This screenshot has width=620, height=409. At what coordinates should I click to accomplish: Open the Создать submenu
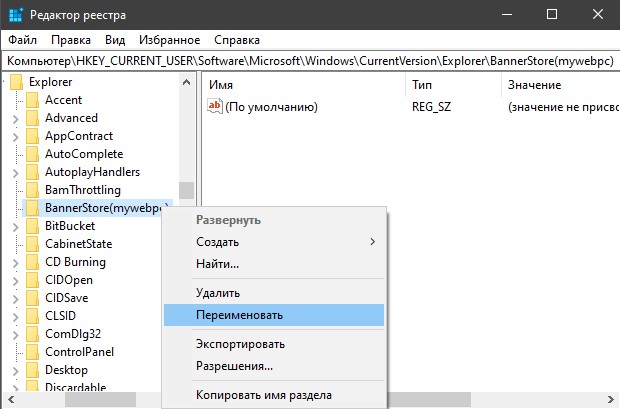point(274,242)
